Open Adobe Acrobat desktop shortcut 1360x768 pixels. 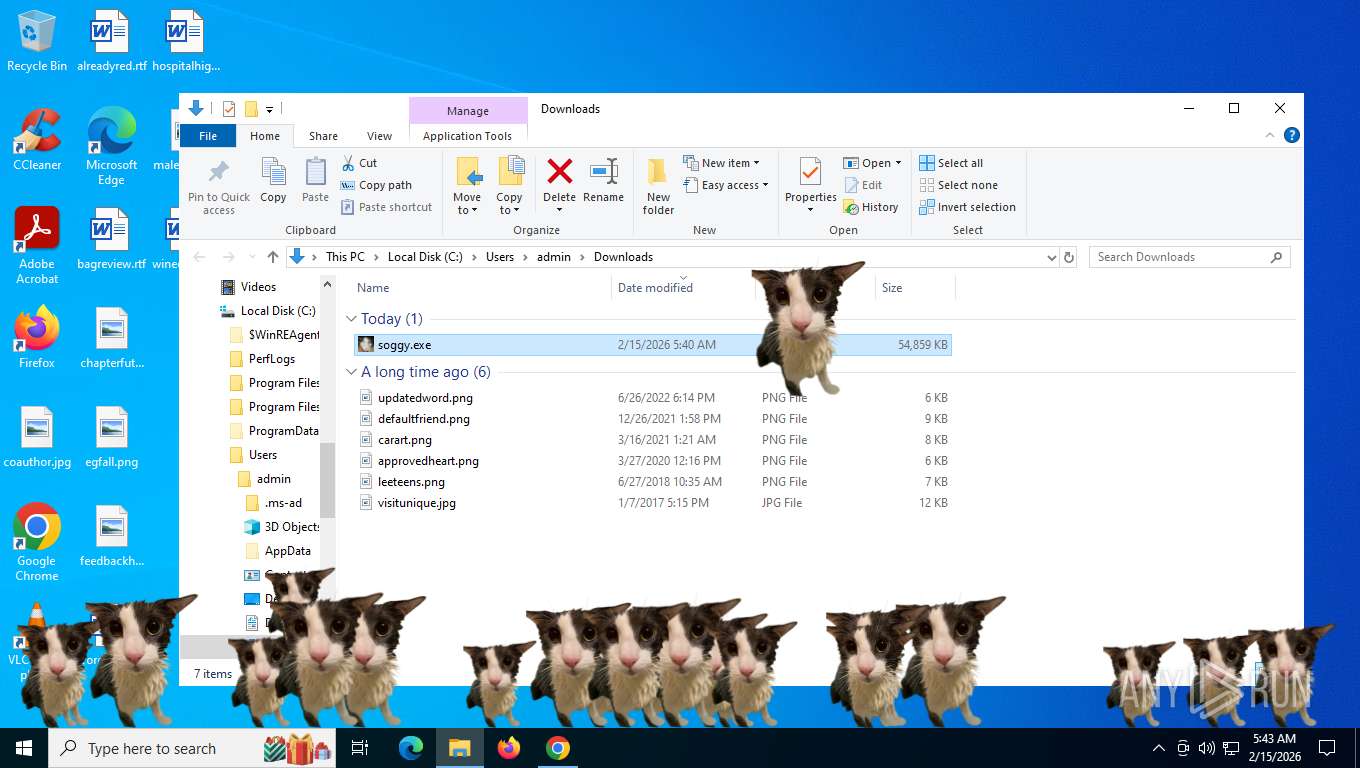click(37, 246)
